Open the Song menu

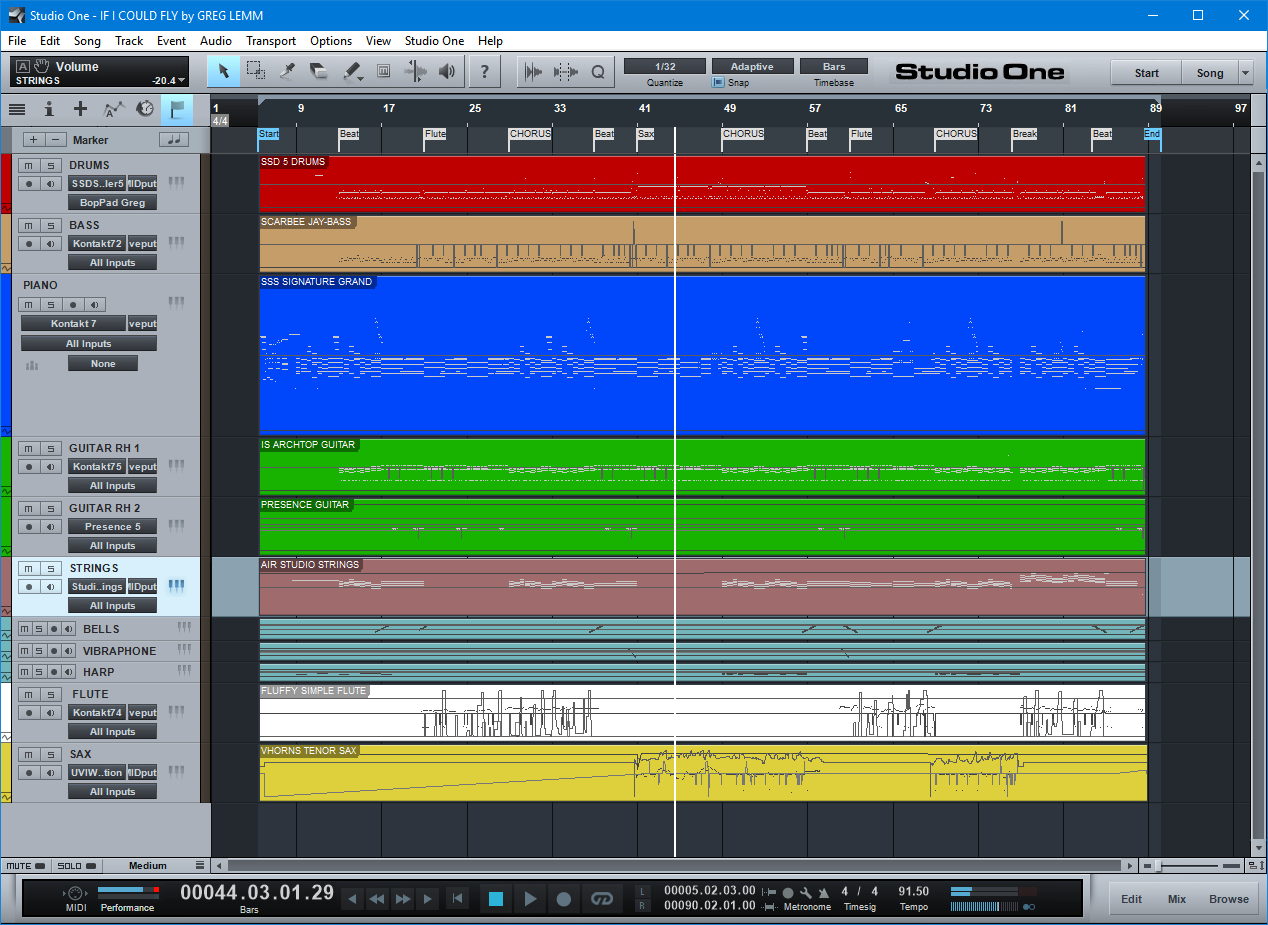click(x=87, y=41)
